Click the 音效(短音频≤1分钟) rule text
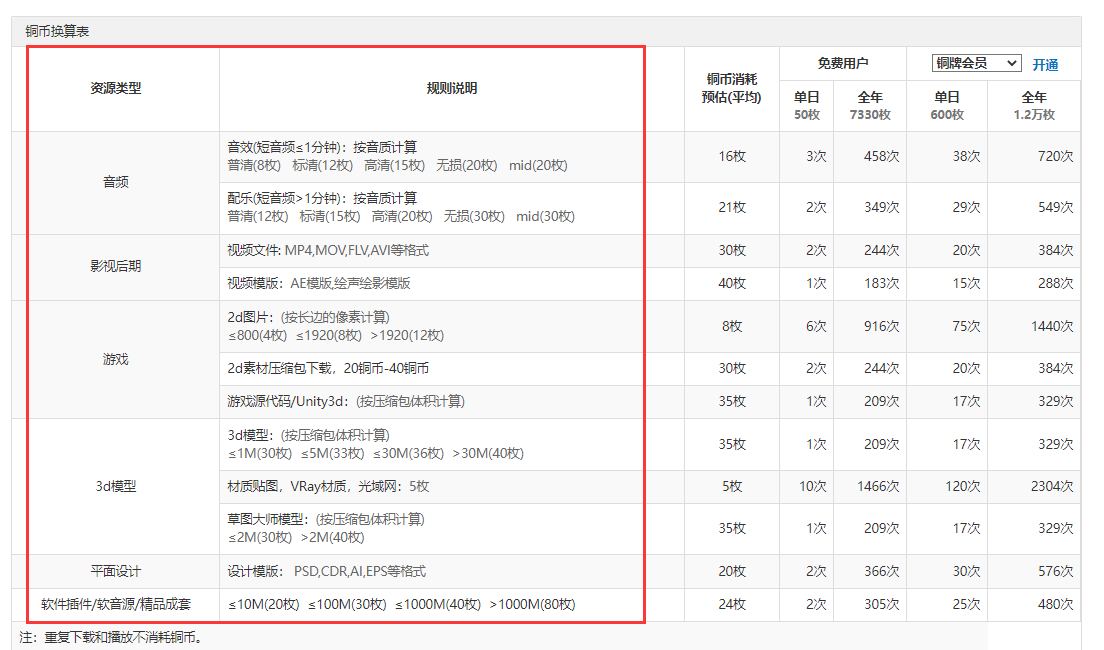 pos(322,147)
